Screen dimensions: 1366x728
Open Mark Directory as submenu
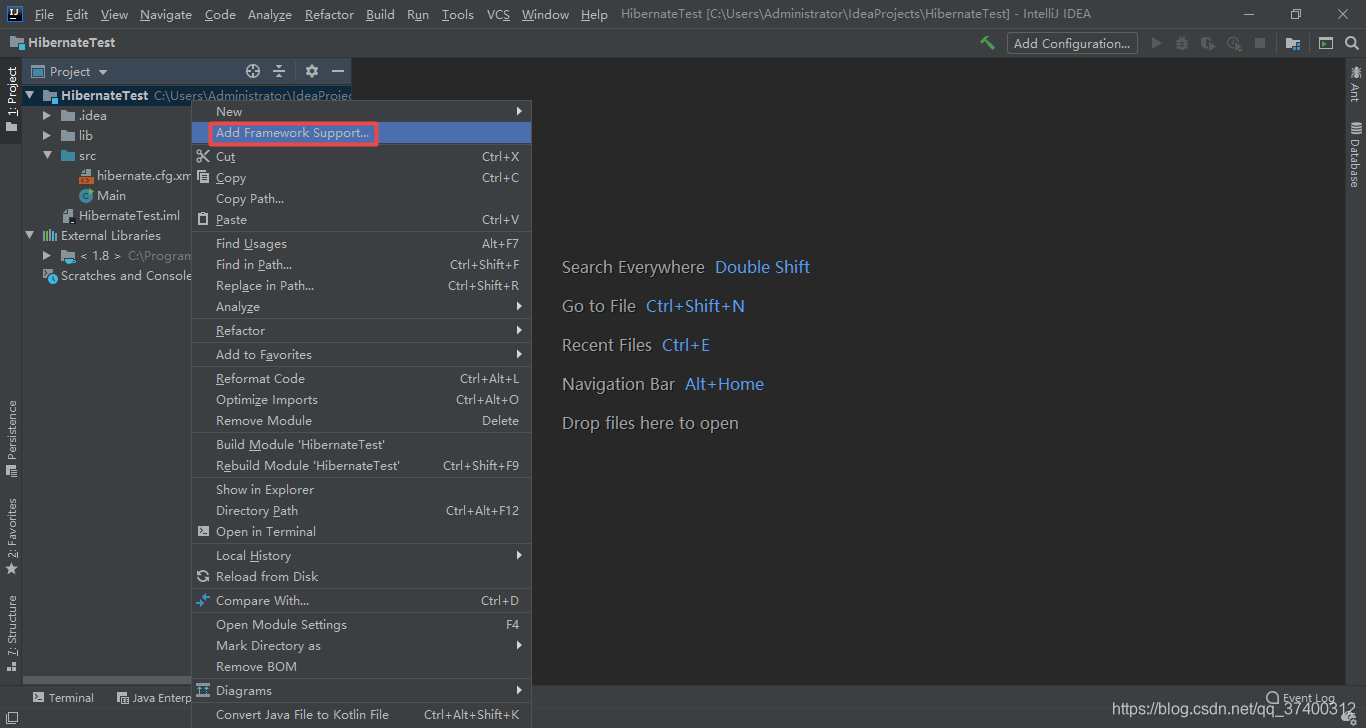[x=361, y=645]
